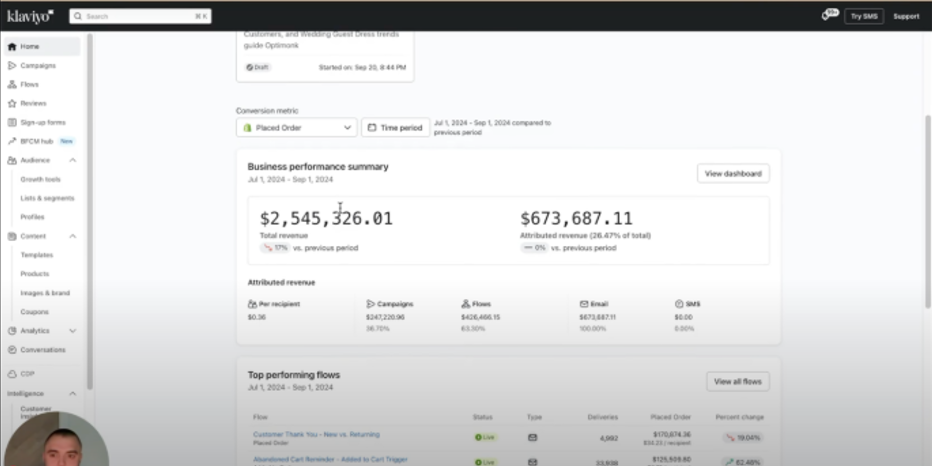
Task: Click the Search input field
Action: [x=140, y=16]
